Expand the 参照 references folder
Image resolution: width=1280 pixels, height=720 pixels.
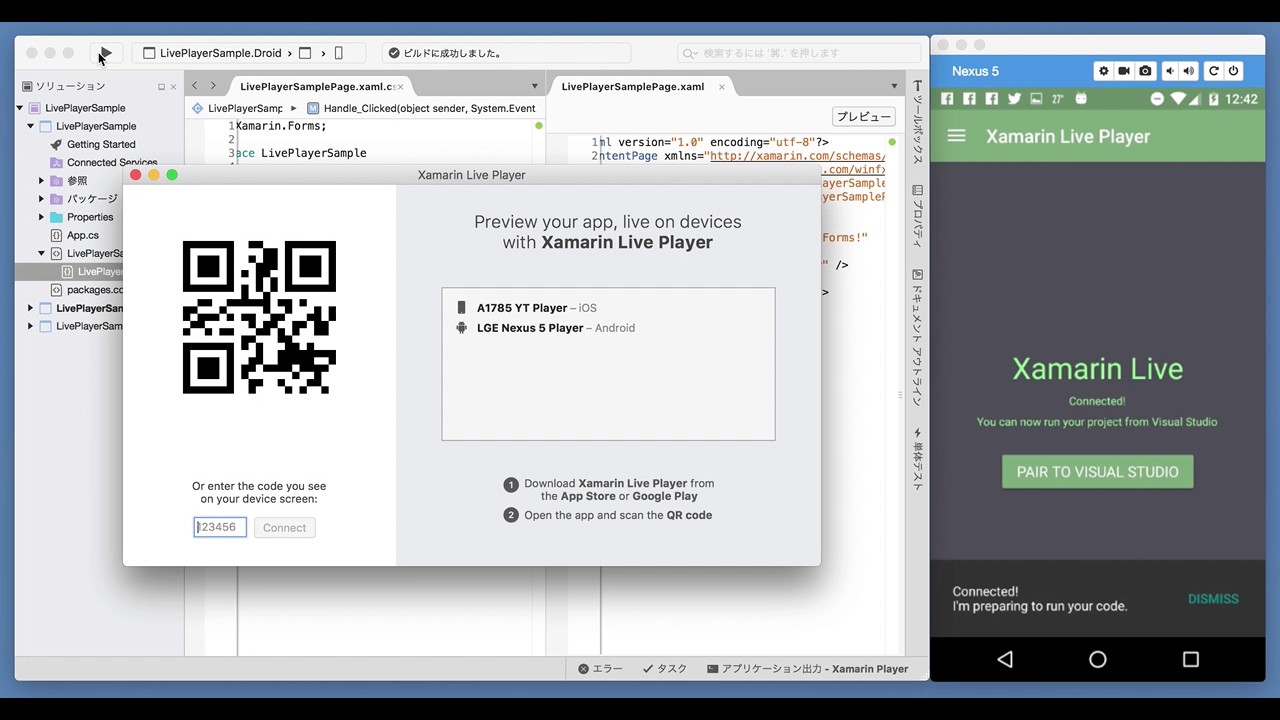[x=42, y=181]
